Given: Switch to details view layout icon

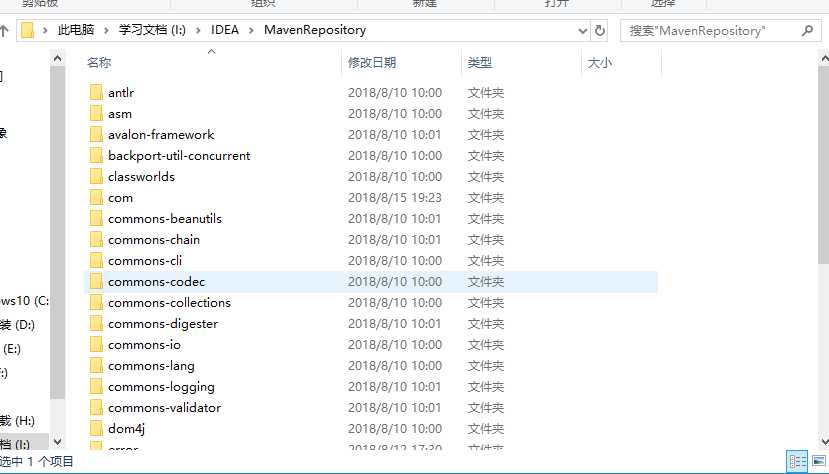Looking at the screenshot, I should [797, 461].
